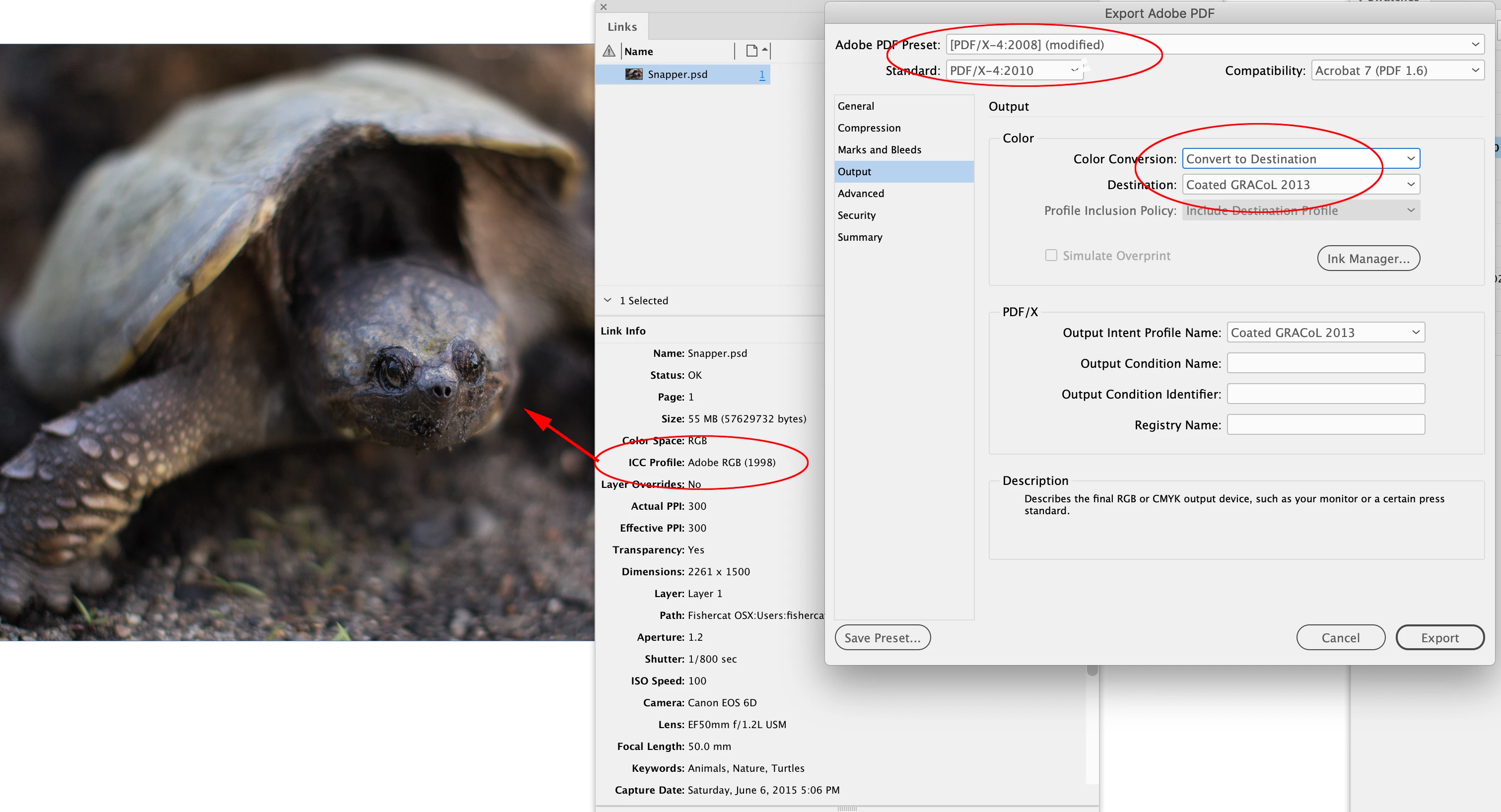Screen dimensions: 1501x812
Task: Switch to the Compression section
Action: pyautogui.click(x=869, y=128)
